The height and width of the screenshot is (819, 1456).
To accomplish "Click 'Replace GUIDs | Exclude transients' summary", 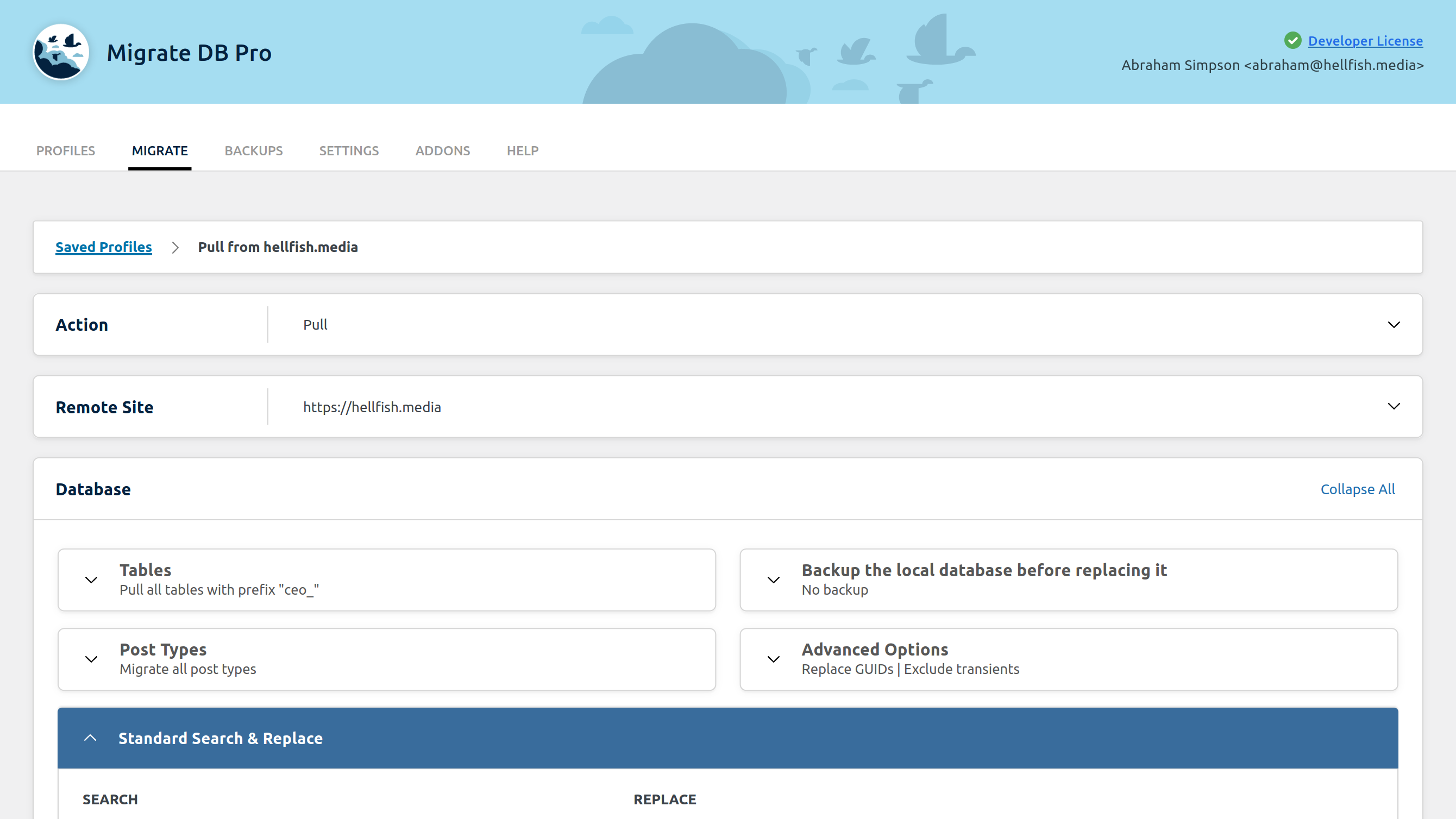I will (x=910, y=669).
